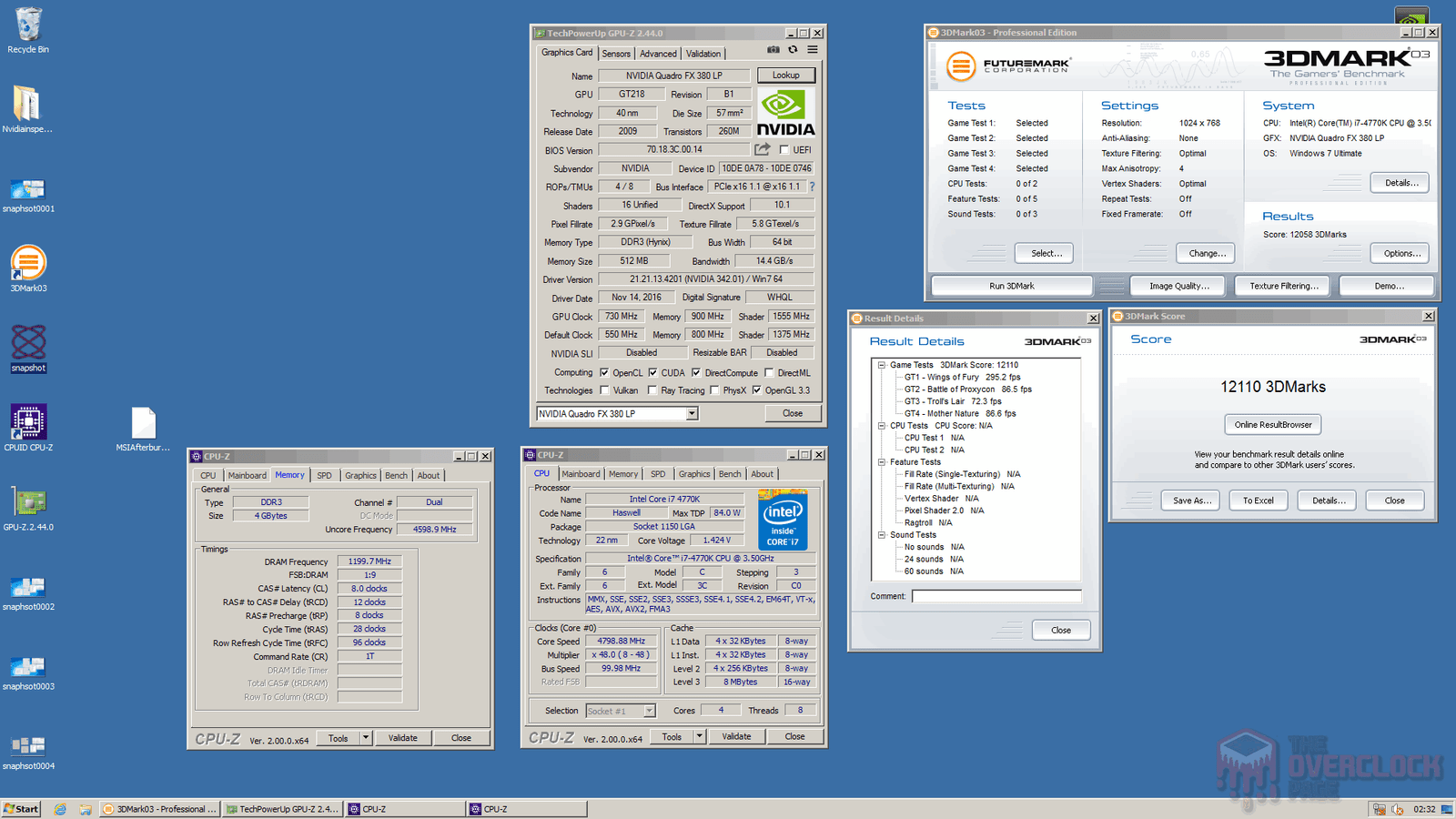Collapse the Game Tests tree node
1456x819 pixels.
click(x=881, y=365)
